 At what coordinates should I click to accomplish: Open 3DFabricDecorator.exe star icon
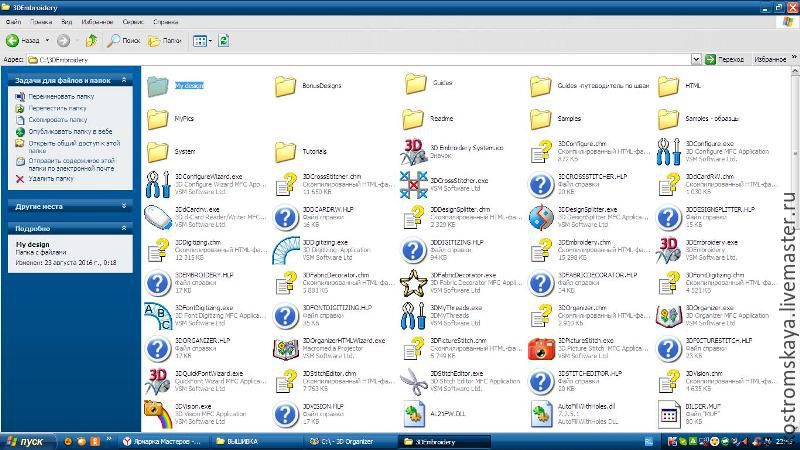point(413,283)
